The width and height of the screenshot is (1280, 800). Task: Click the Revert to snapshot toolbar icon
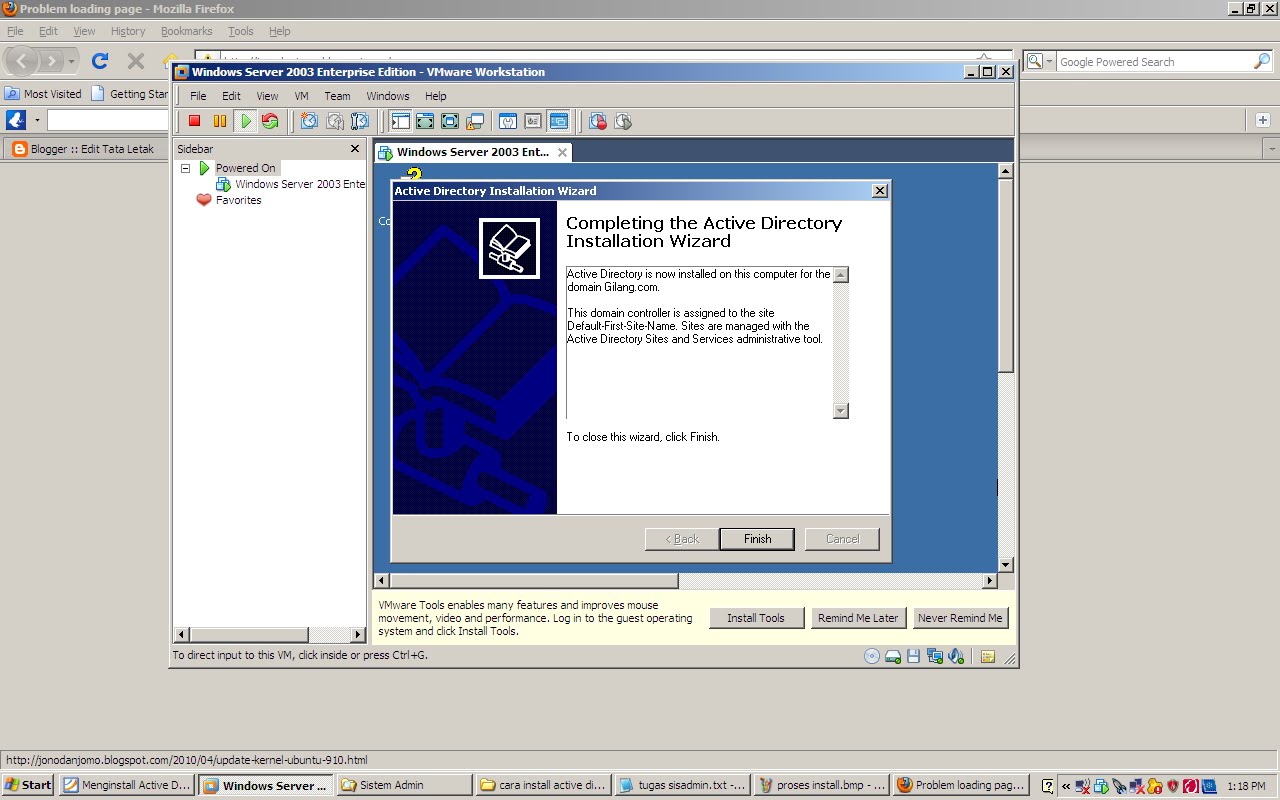335,121
